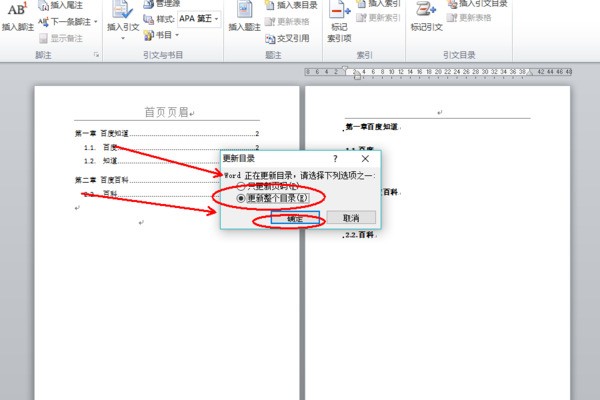Image resolution: width=600 pixels, height=400 pixels.
Task: Click the 标记索引项 (Mark Entry) icon
Action: point(341,14)
